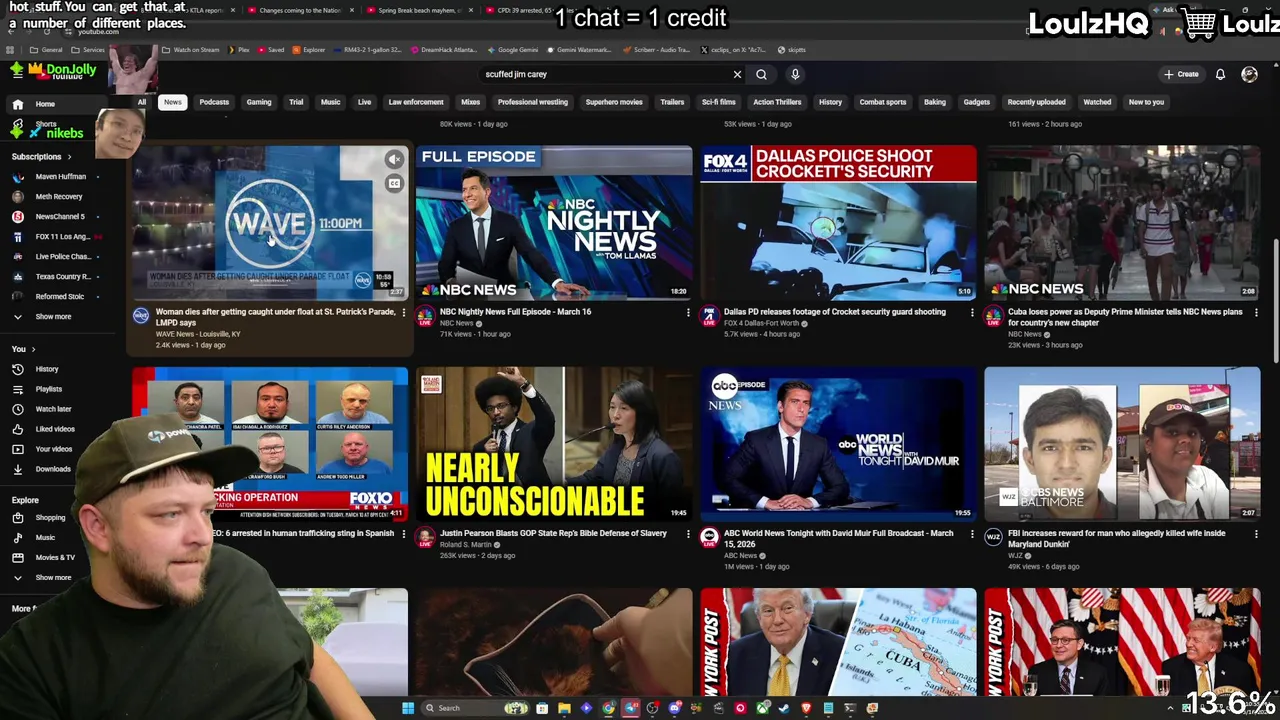Open File Explorer from taskbar
The width and height of the screenshot is (1280, 720).
(x=564, y=708)
